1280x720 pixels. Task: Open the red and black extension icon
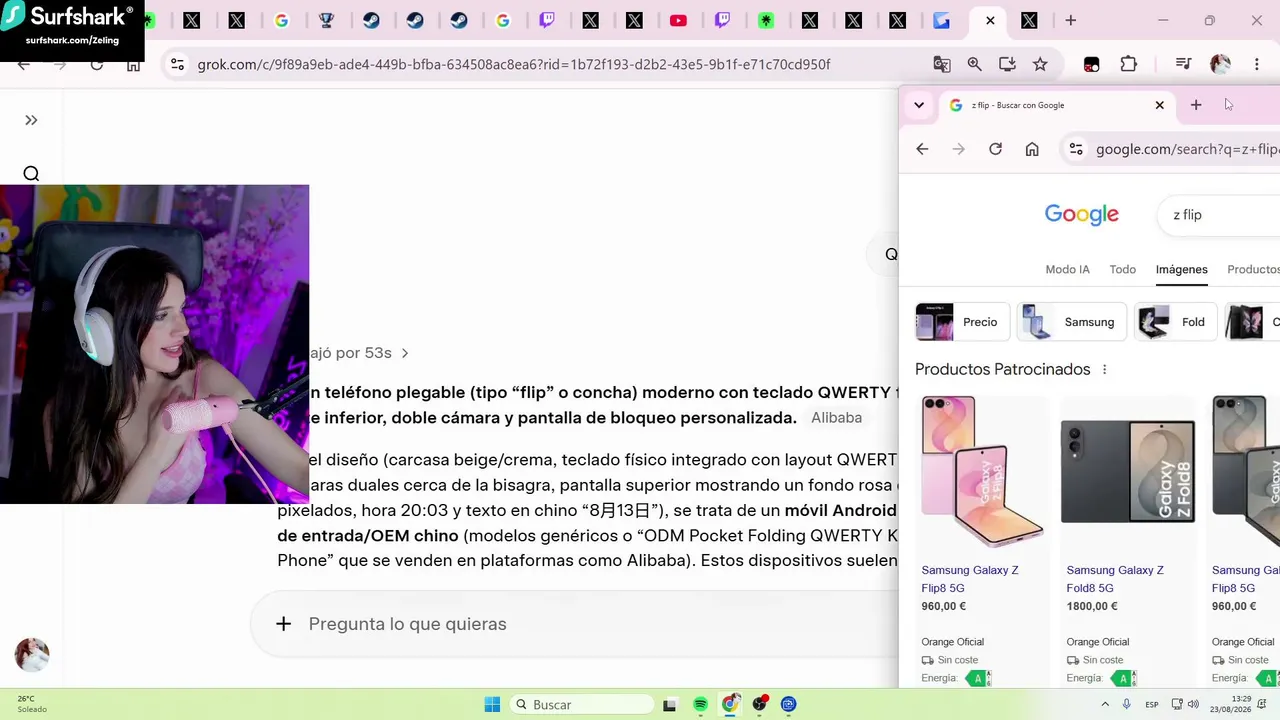1091,64
